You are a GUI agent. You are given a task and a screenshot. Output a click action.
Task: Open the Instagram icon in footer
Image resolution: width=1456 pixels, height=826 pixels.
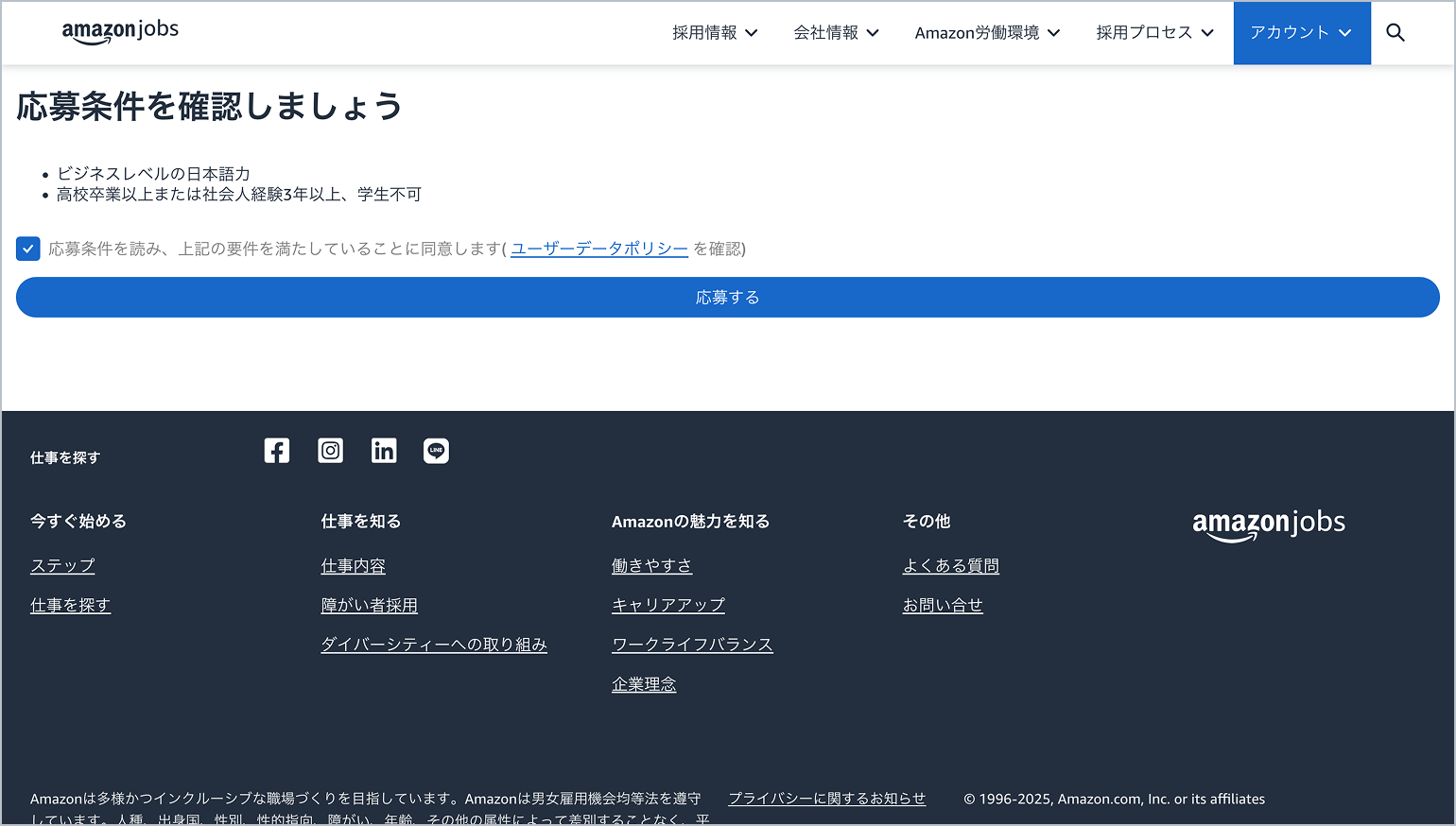(x=330, y=451)
